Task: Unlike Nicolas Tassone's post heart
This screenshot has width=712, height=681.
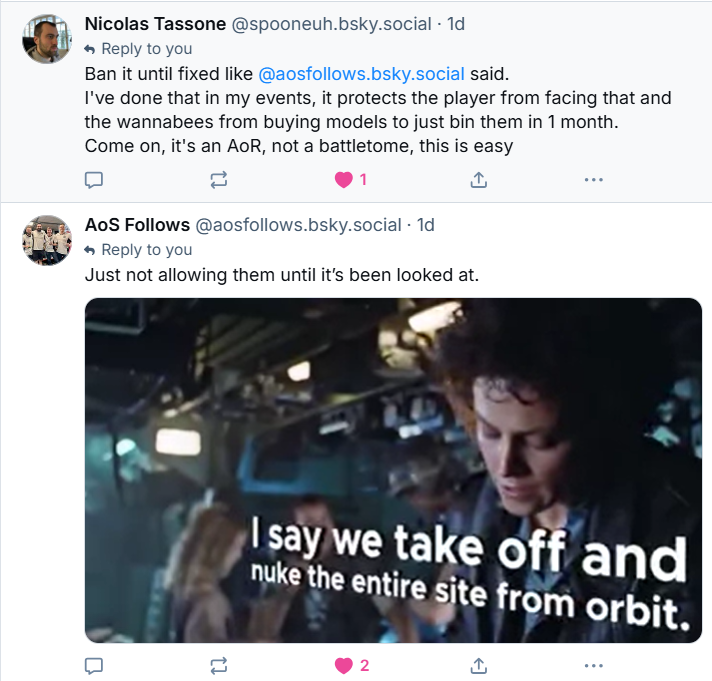Action: click(344, 180)
